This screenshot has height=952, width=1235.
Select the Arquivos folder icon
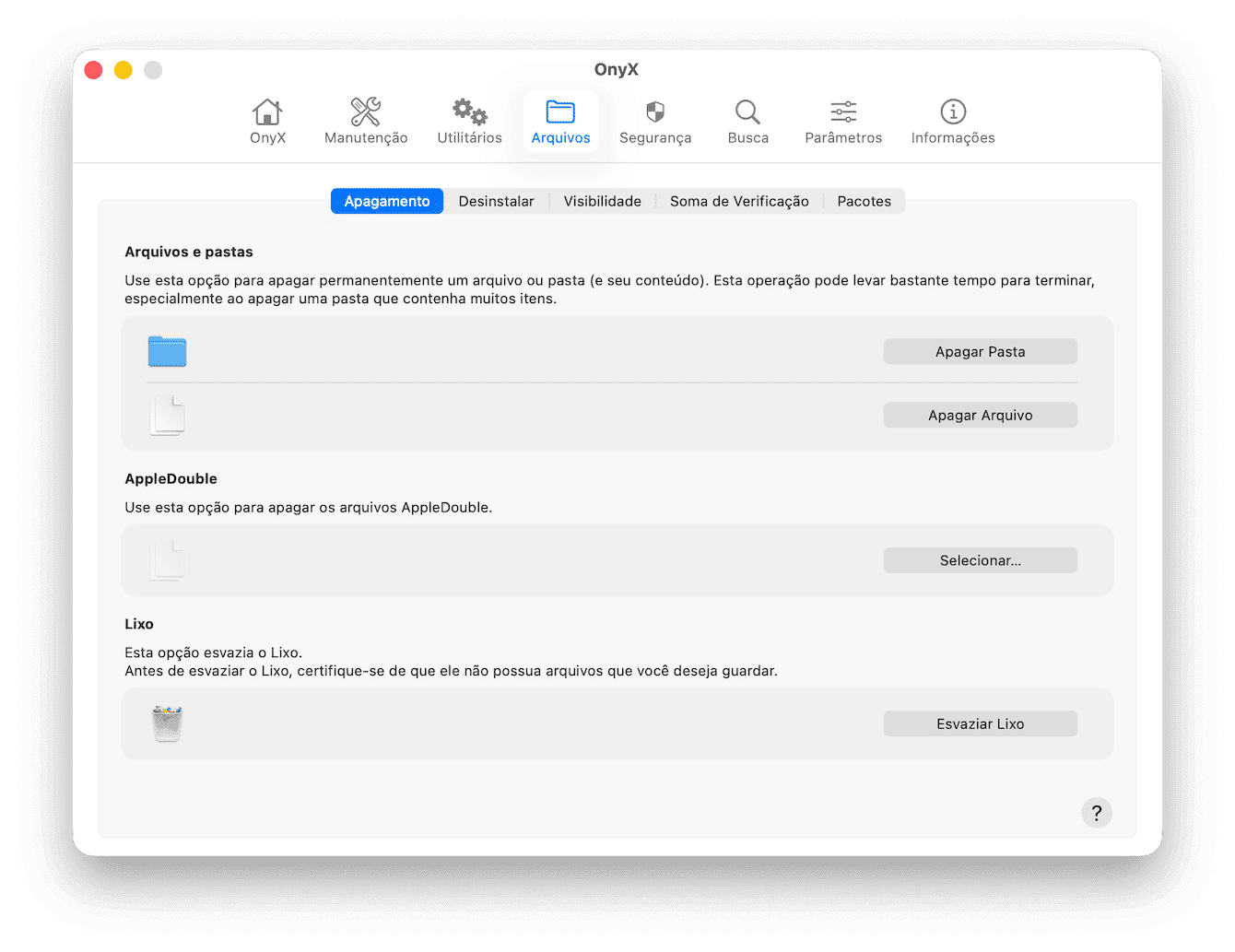(x=560, y=122)
